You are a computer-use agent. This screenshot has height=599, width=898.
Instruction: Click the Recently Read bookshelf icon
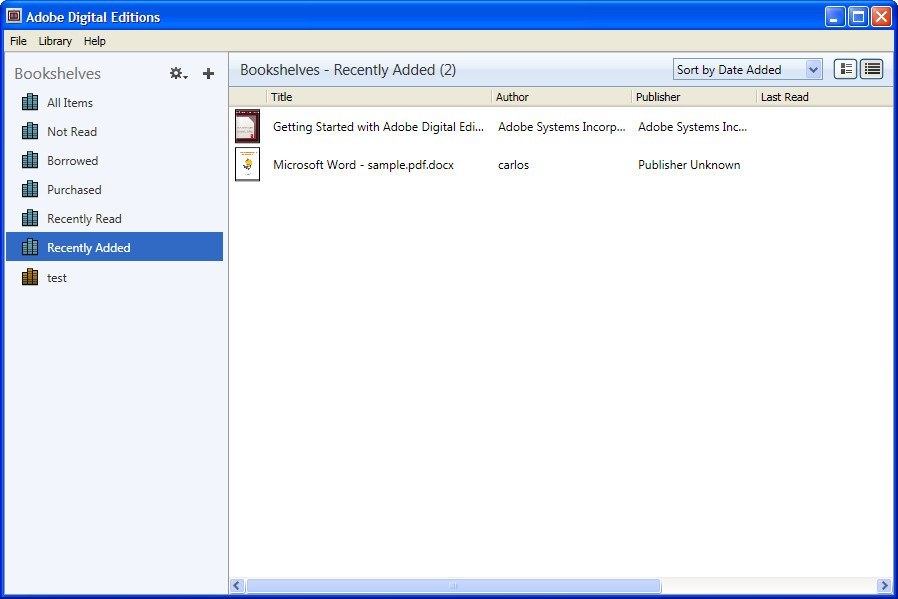(30, 219)
